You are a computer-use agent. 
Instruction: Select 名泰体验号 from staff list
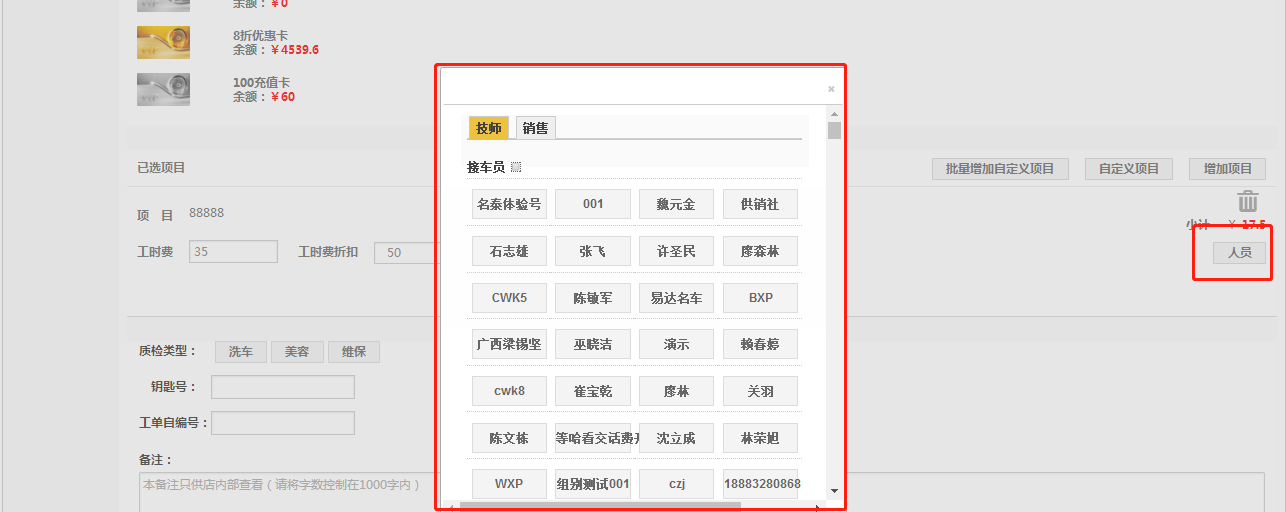[509, 204]
